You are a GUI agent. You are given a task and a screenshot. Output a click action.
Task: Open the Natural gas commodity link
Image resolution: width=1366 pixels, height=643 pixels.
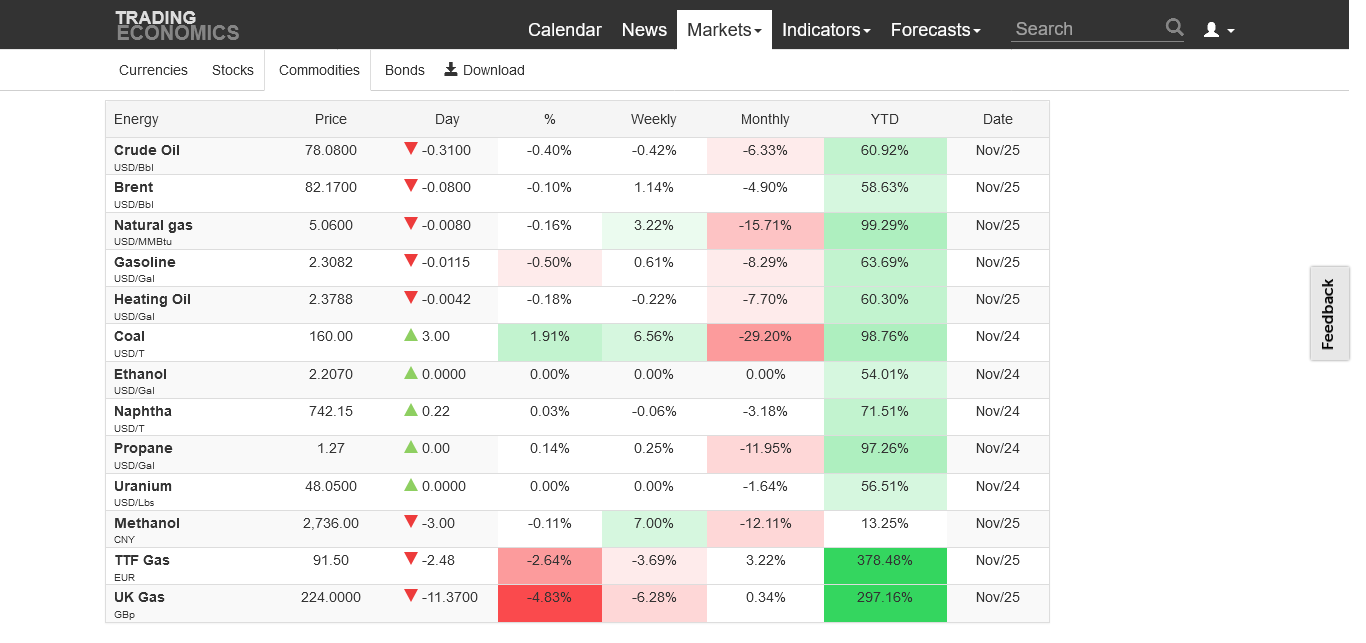click(x=153, y=225)
